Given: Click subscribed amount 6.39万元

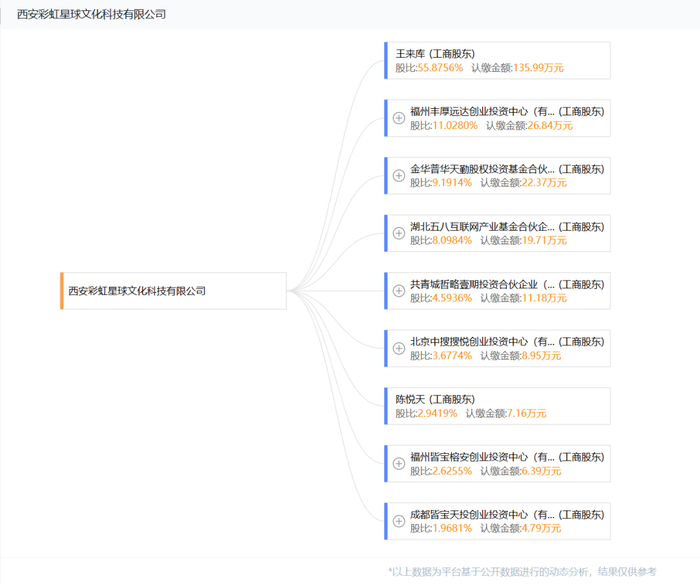Looking at the screenshot, I should 541,471.
